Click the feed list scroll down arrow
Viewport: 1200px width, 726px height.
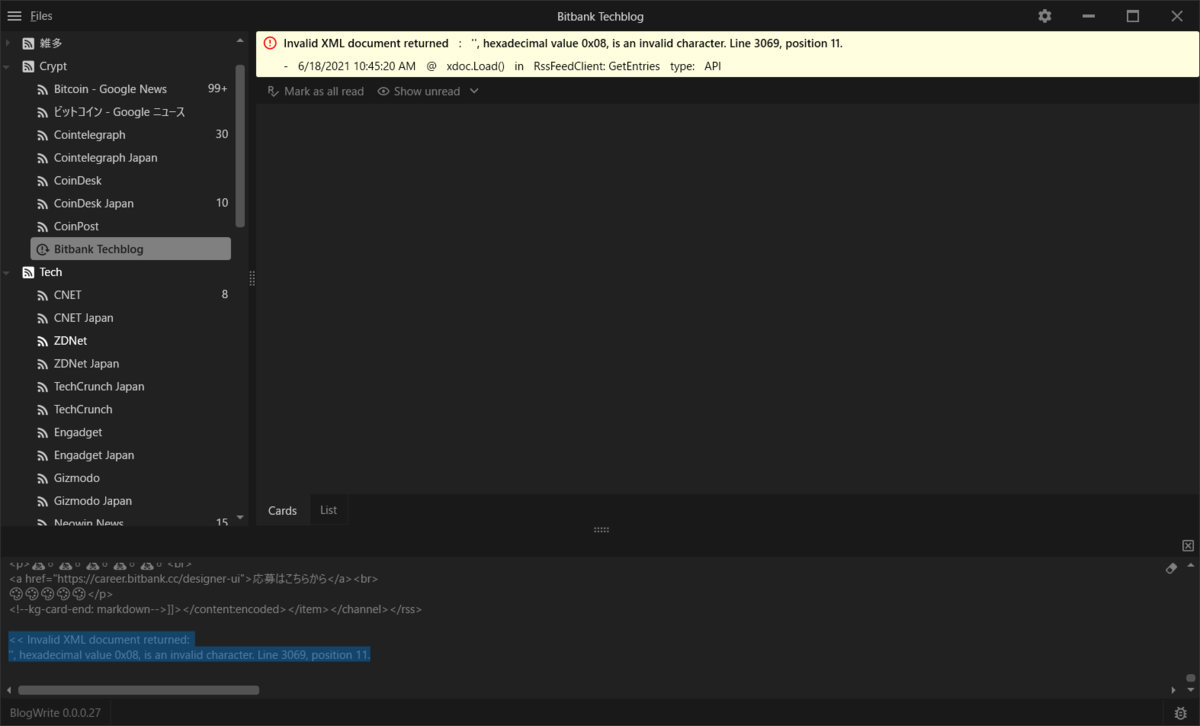click(240, 518)
